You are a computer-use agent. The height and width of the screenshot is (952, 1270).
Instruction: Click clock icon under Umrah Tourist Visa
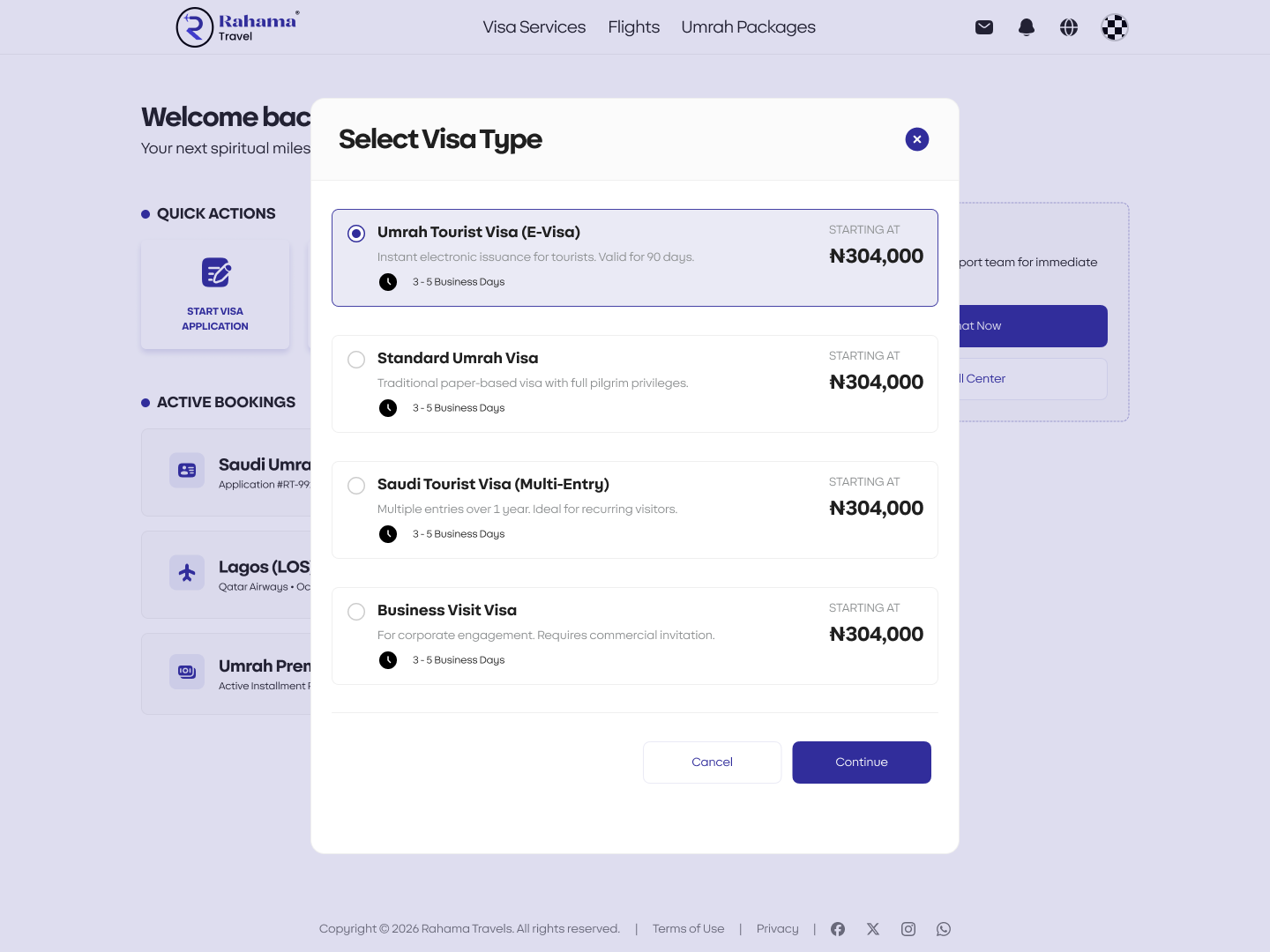[388, 282]
